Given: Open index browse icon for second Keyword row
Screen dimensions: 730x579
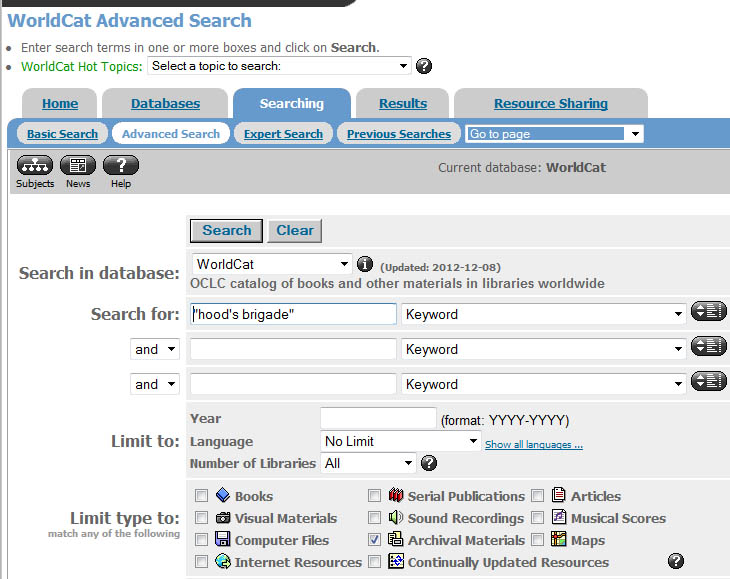Looking at the screenshot, I should tap(709, 346).
